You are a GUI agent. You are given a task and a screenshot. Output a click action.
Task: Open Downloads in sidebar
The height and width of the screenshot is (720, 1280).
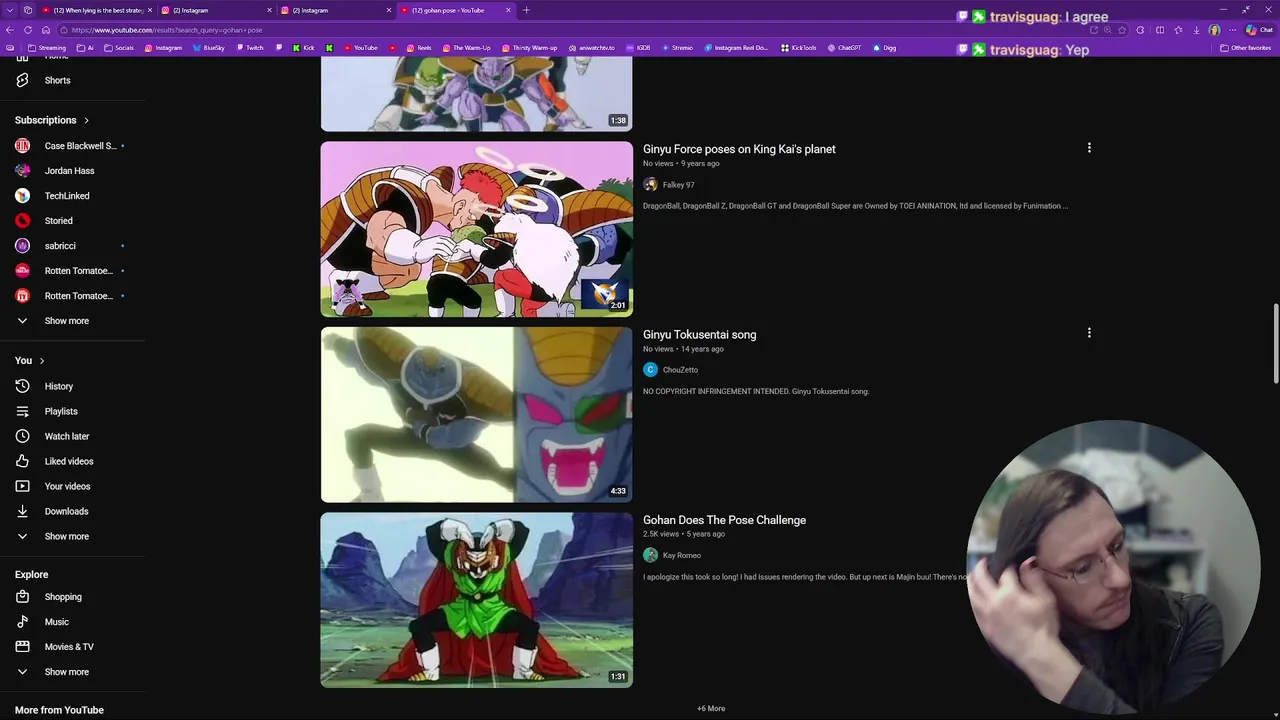[66, 511]
